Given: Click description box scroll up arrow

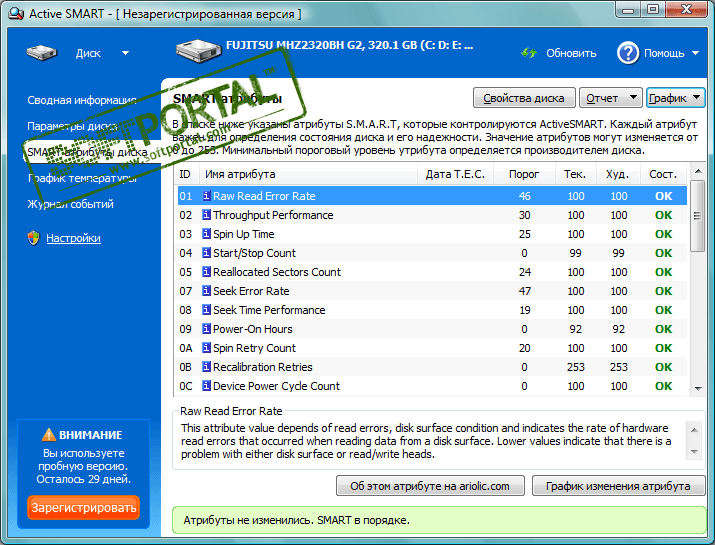Looking at the screenshot, I should pos(694,430).
